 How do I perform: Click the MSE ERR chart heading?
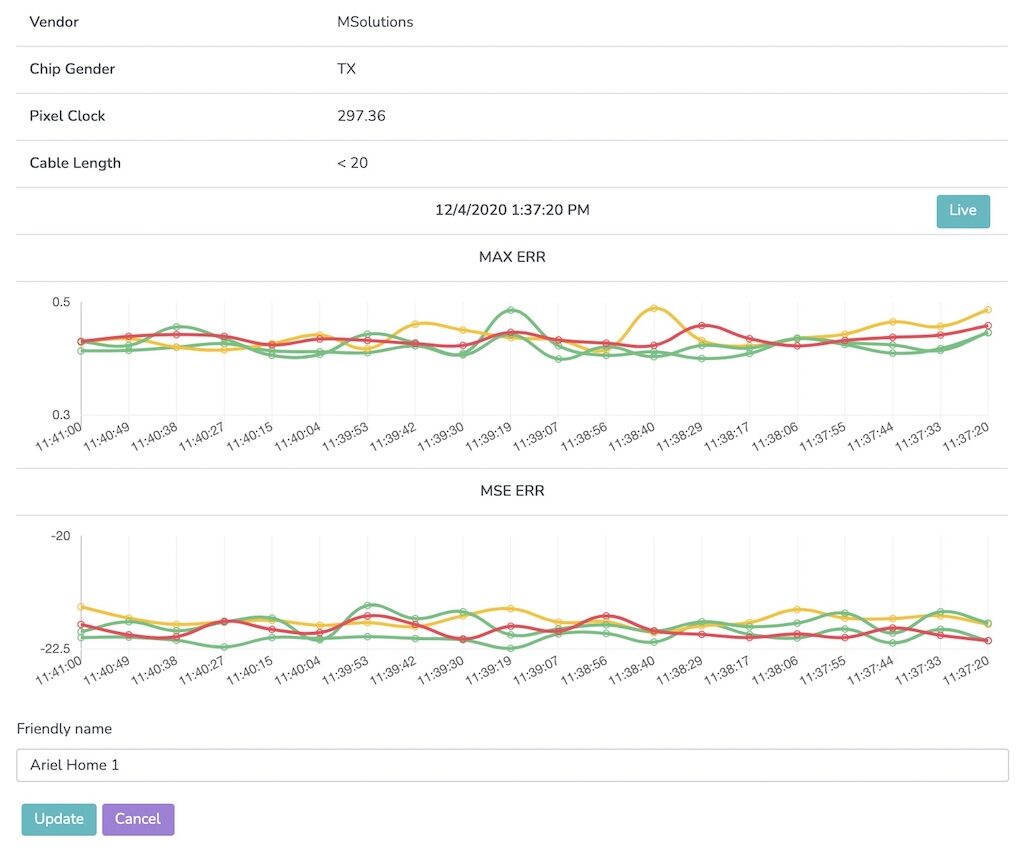[512, 492]
